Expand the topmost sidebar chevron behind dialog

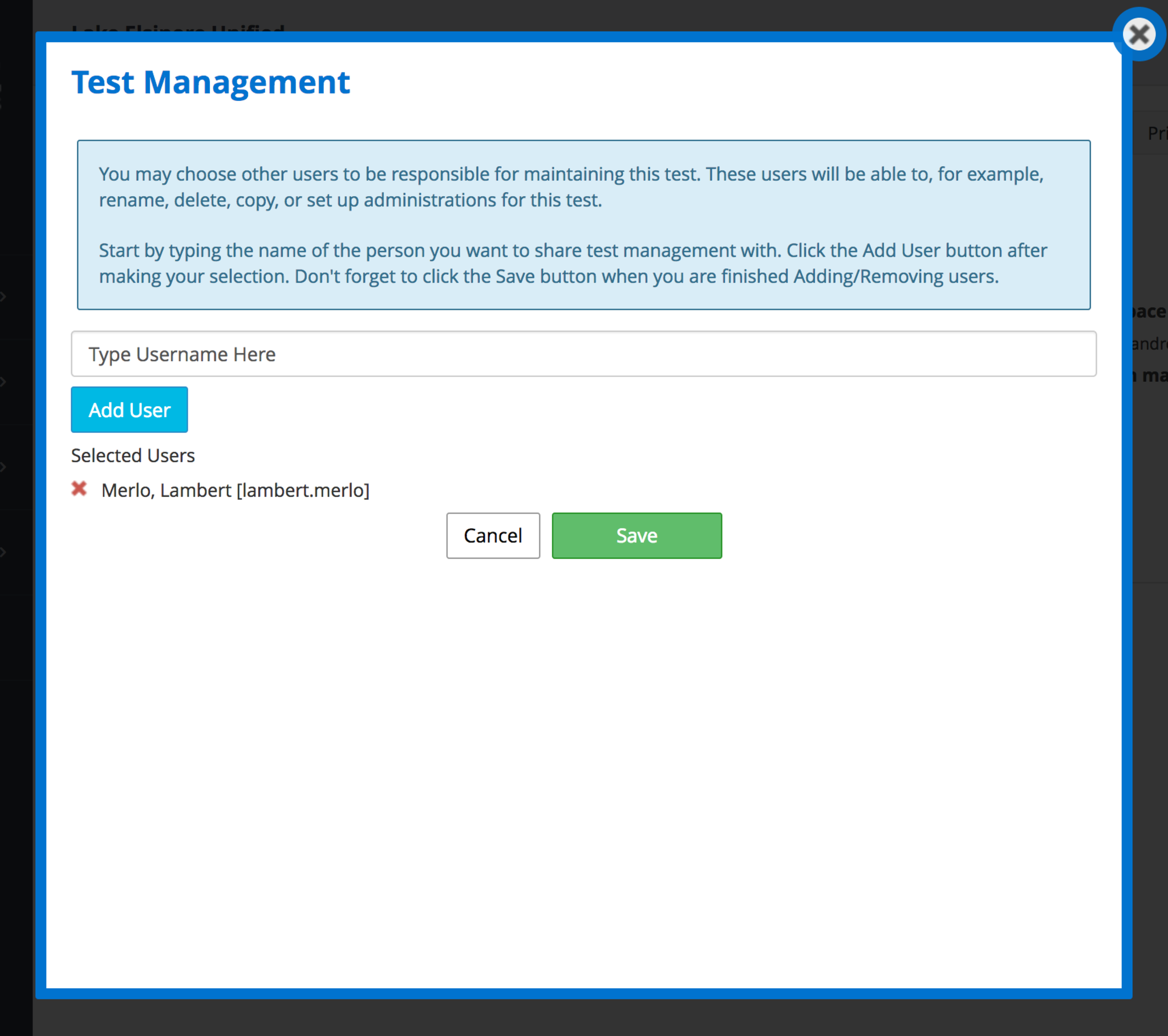(3, 297)
